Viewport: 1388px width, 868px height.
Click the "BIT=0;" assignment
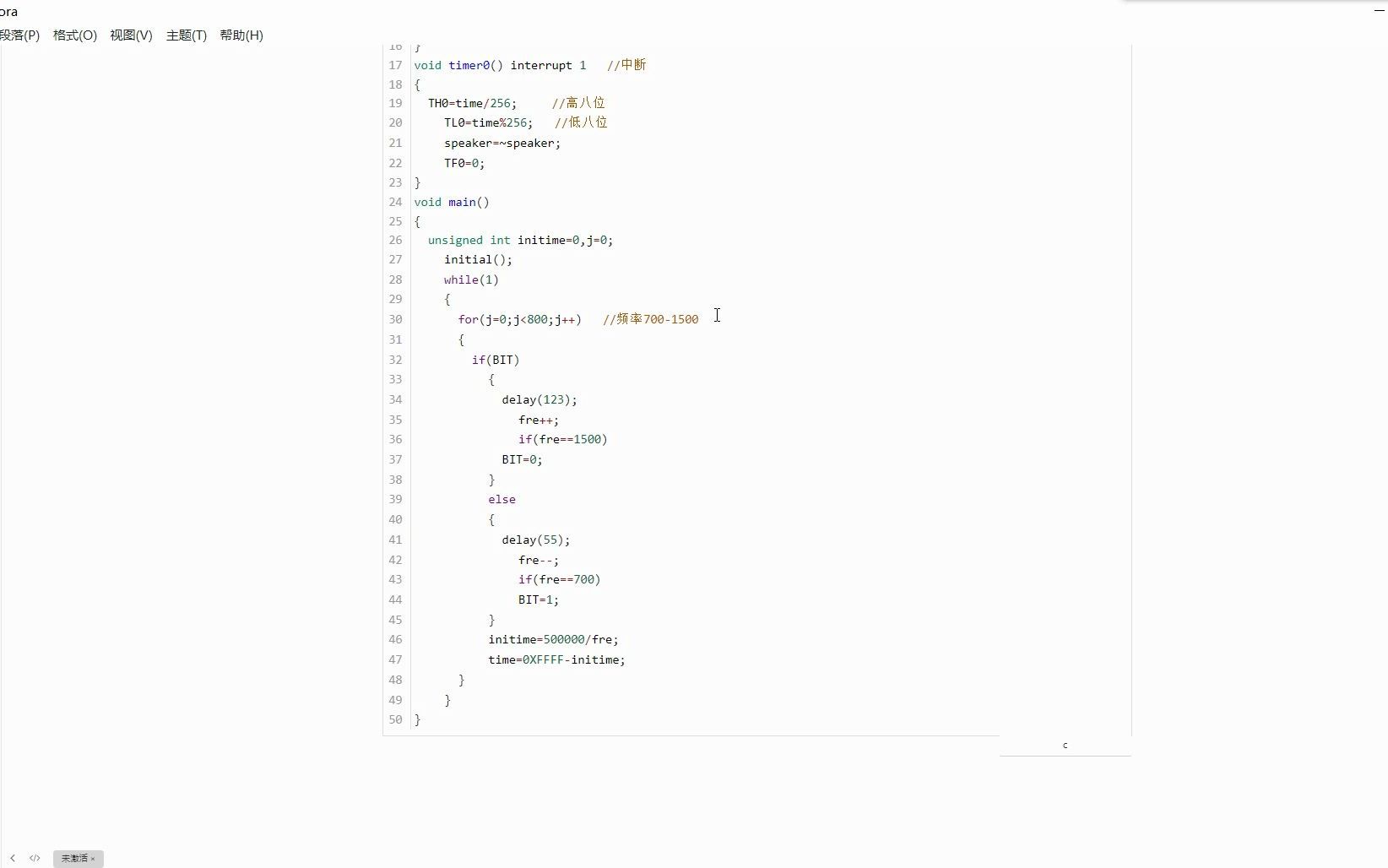coord(522,459)
